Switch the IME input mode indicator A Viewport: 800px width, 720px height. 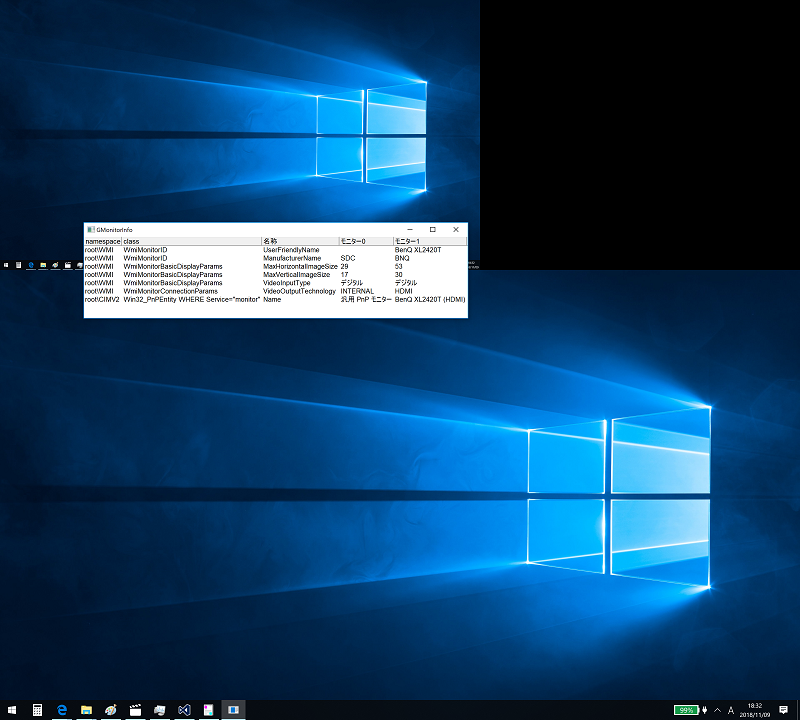point(731,710)
